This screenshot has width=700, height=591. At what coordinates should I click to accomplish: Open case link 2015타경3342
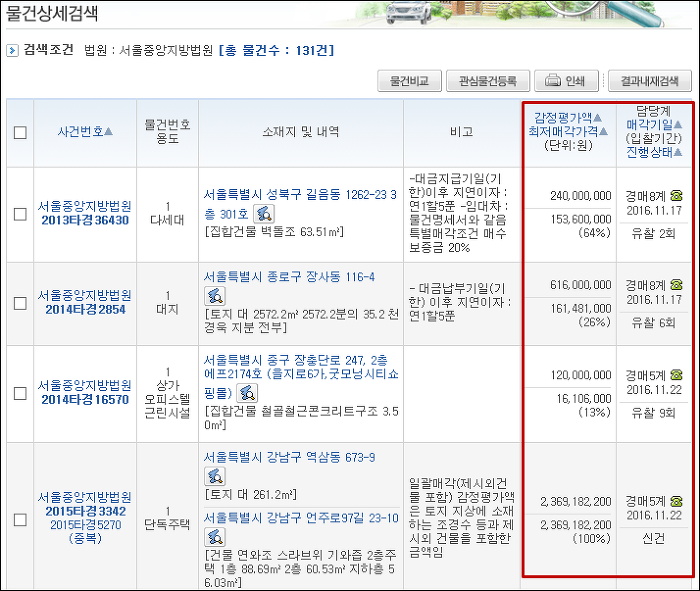[85, 511]
